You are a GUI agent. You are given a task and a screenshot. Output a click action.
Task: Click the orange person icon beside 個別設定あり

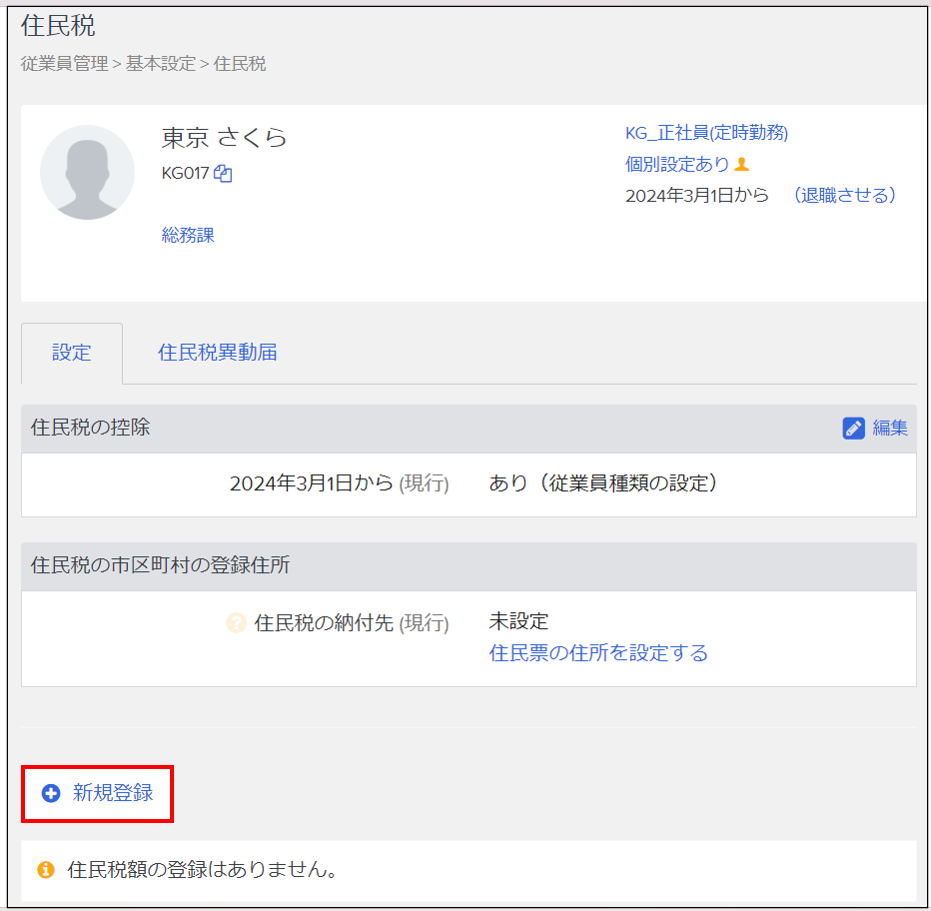click(742, 164)
